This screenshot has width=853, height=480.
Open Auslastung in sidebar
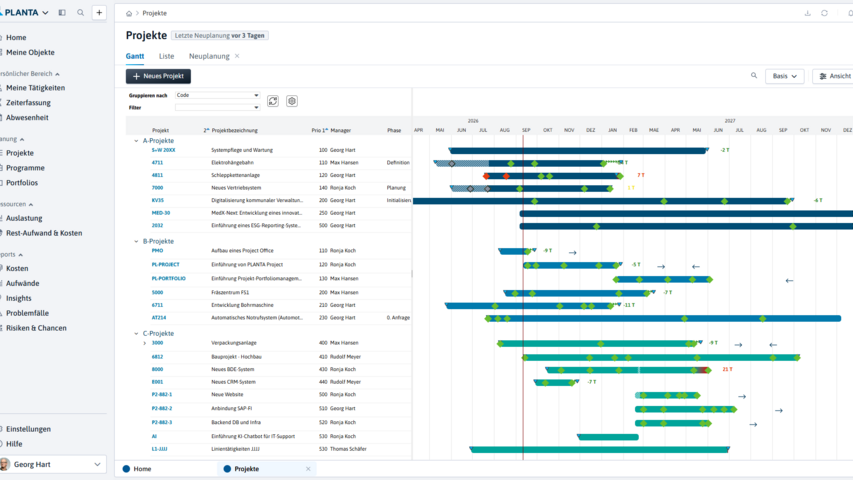click(x=24, y=218)
